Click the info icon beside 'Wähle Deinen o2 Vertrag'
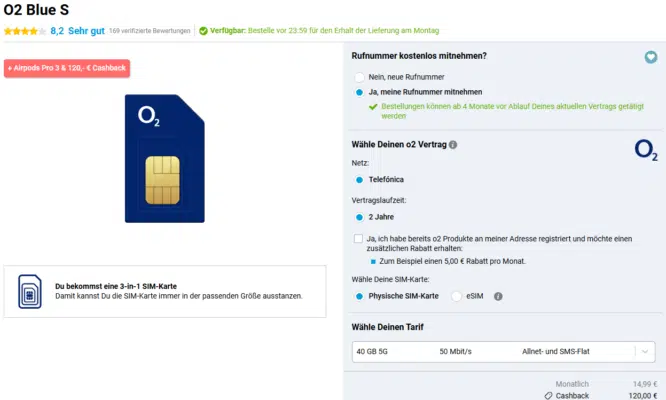The width and height of the screenshot is (666, 400). pos(453,145)
